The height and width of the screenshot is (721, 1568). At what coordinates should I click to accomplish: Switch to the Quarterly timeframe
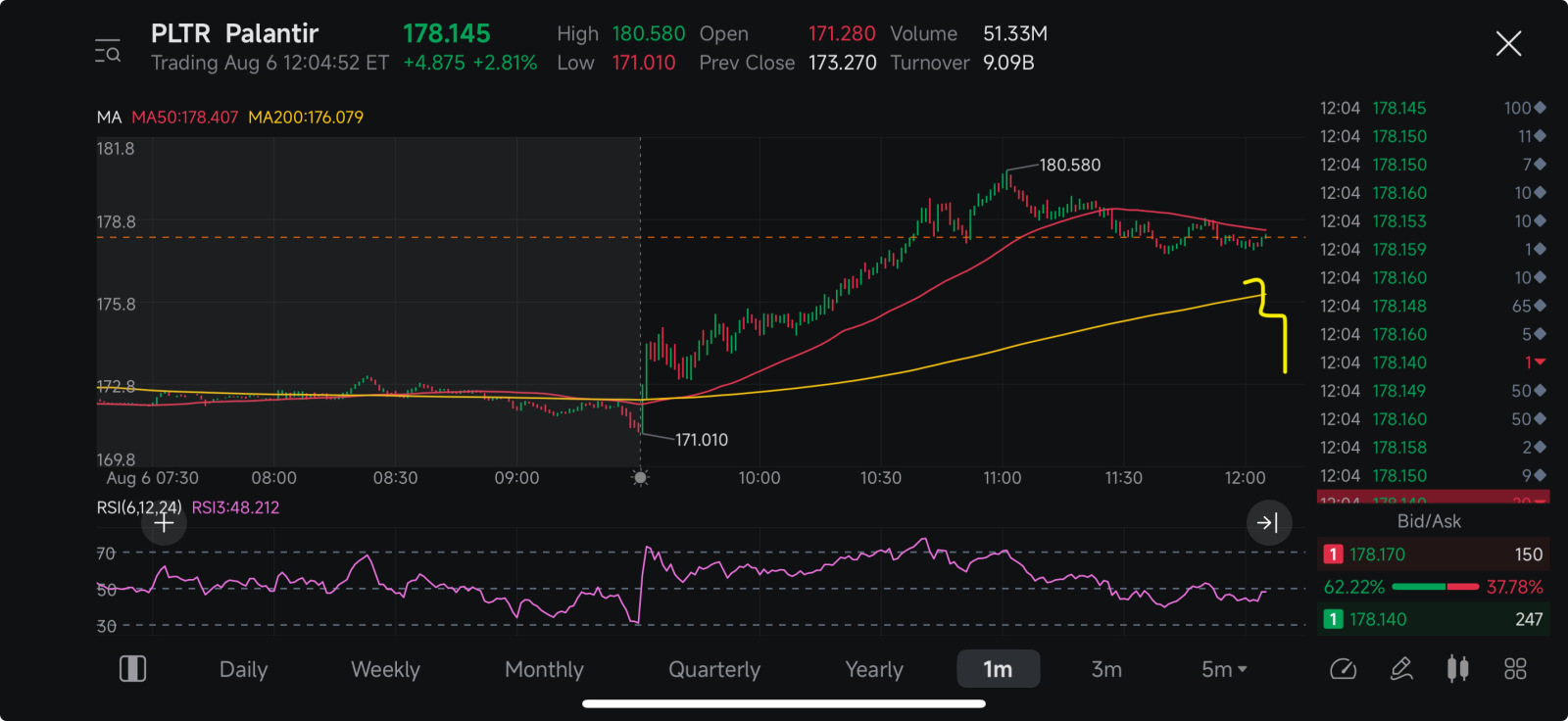click(714, 670)
